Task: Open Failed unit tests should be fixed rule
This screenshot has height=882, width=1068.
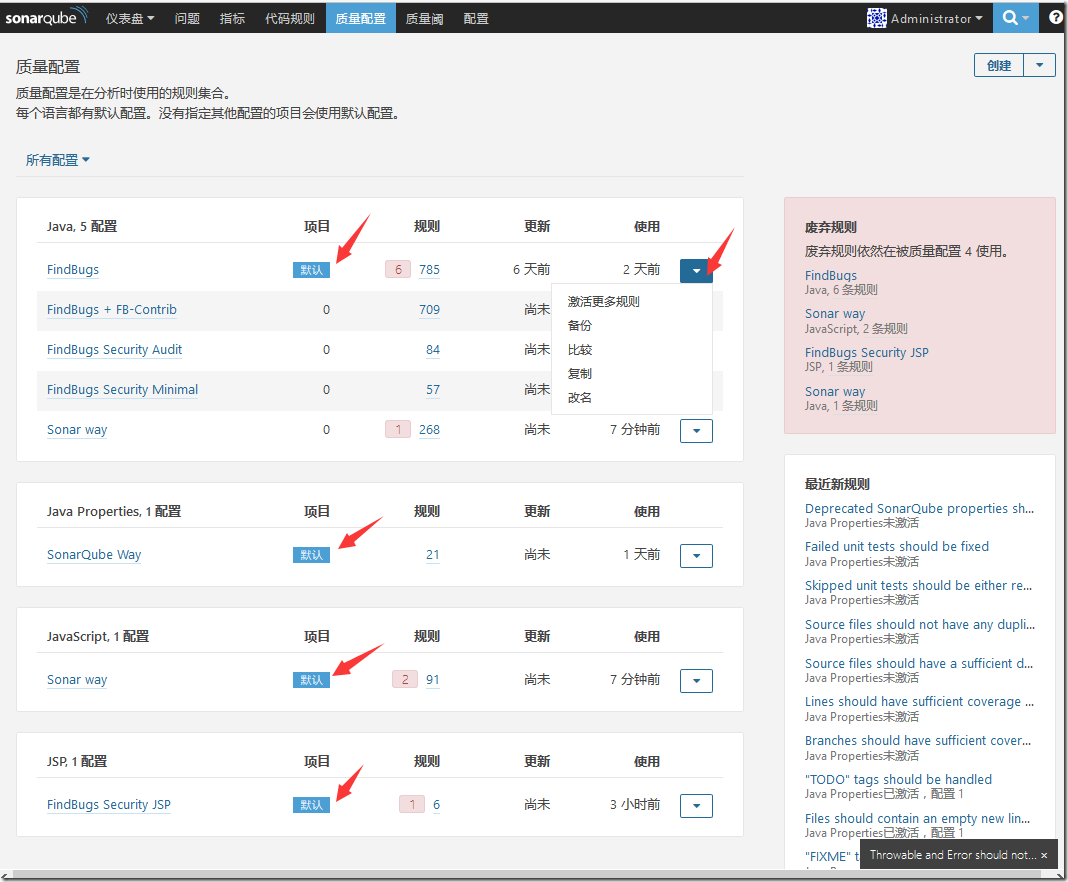Action: (x=896, y=547)
